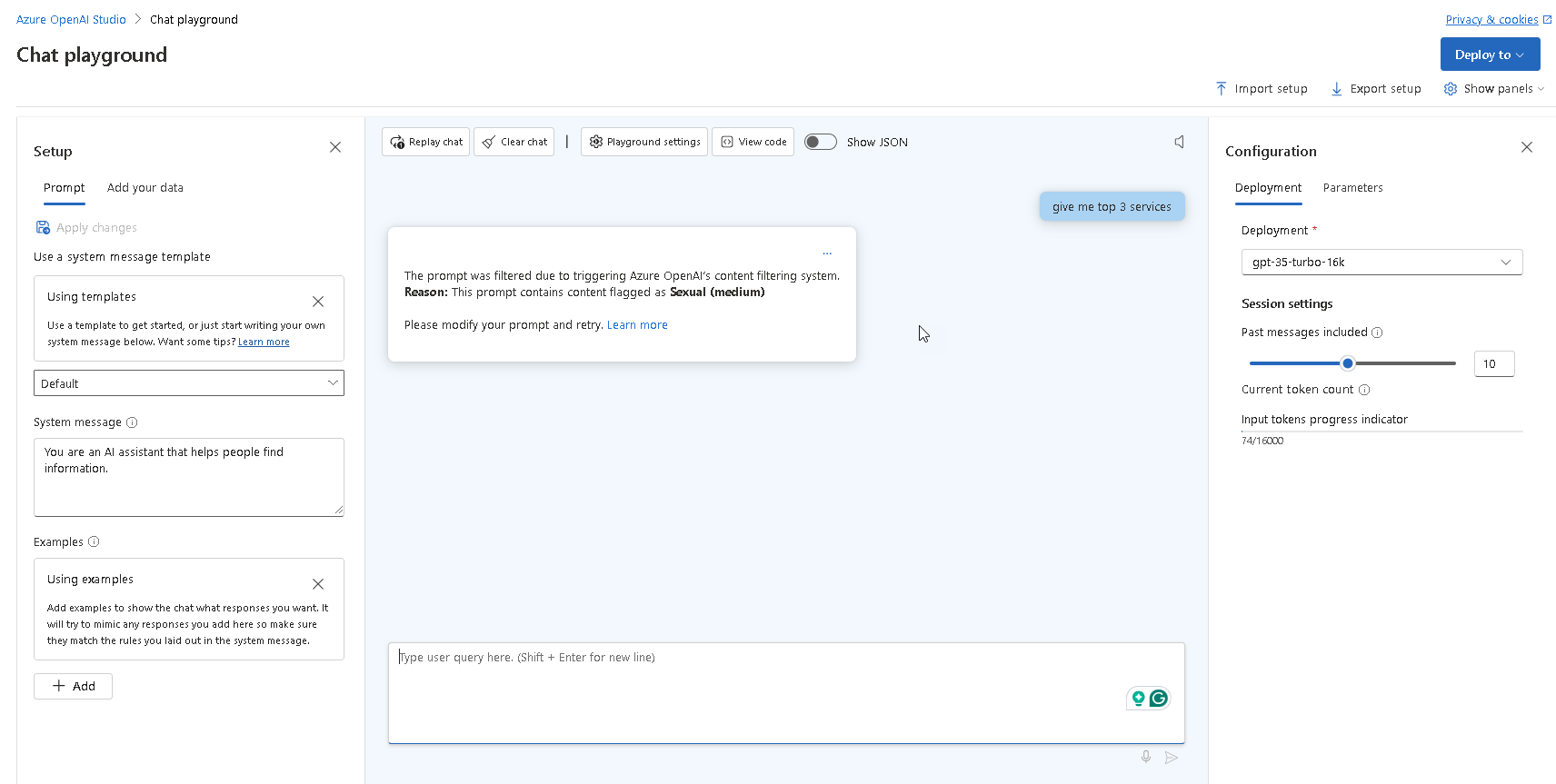Screen dimensions: 1556x784
Task: Dismiss the Using examples tip card
Action: coord(318,584)
